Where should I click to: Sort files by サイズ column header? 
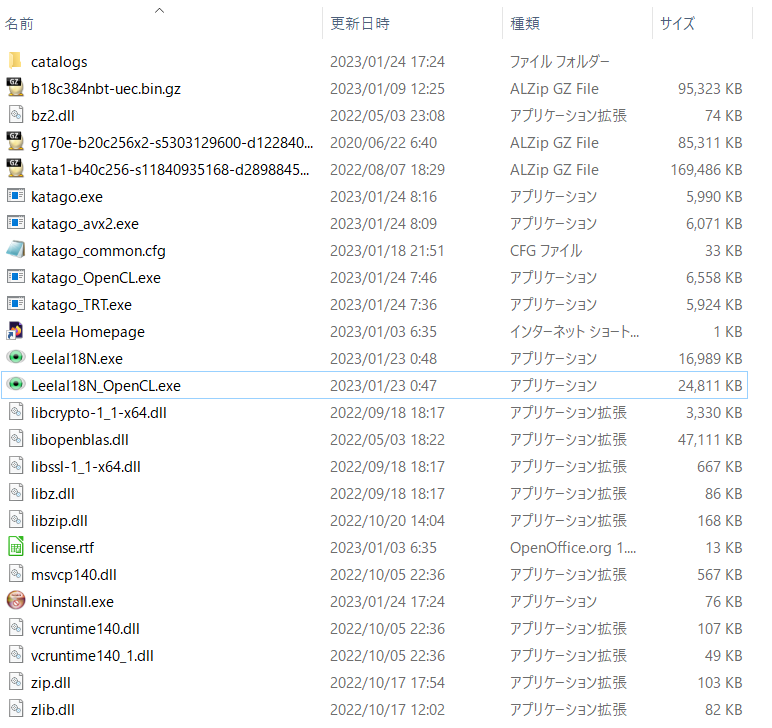click(x=677, y=23)
